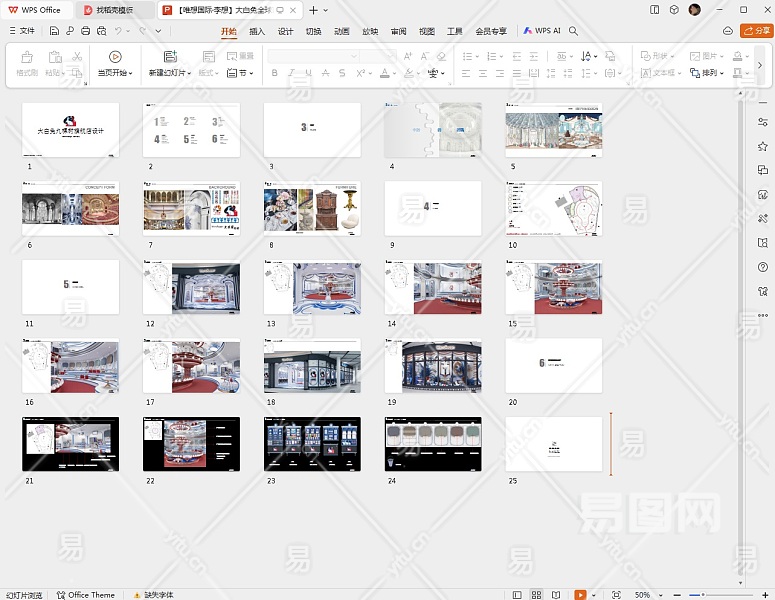Switch to the 插入 ribbon tab
The height and width of the screenshot is (600, 775).
point(257,31)
